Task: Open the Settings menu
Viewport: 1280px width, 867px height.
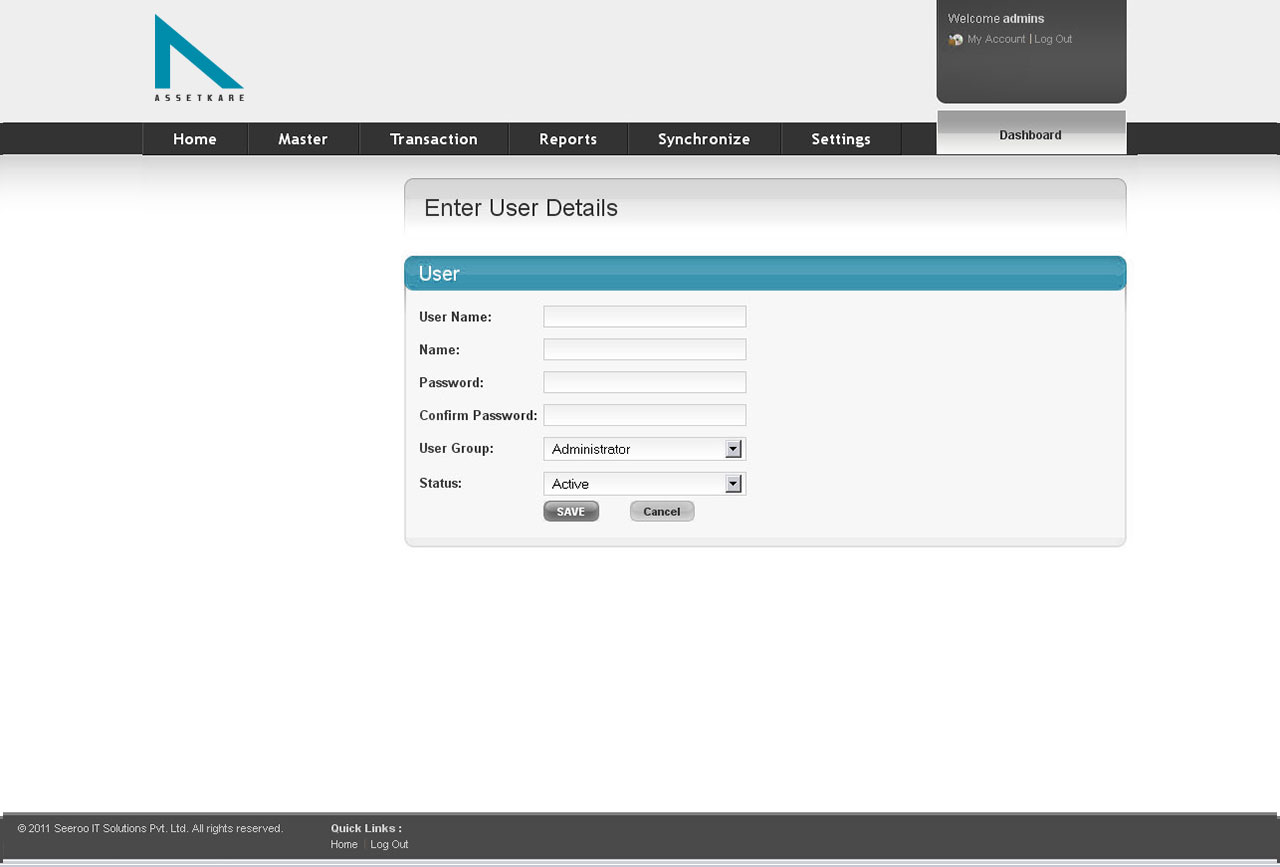Action: point(841,139)
